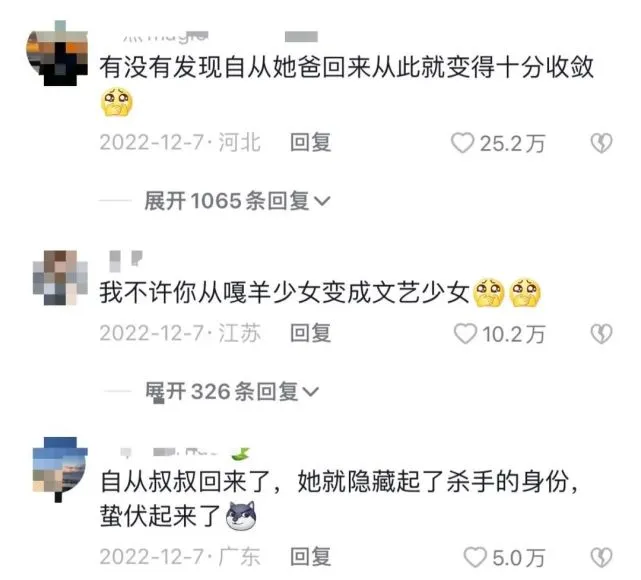641x580 pixels.
Task: Tap the broken heart on the Jiangsu comment
Action: point(601,334)
